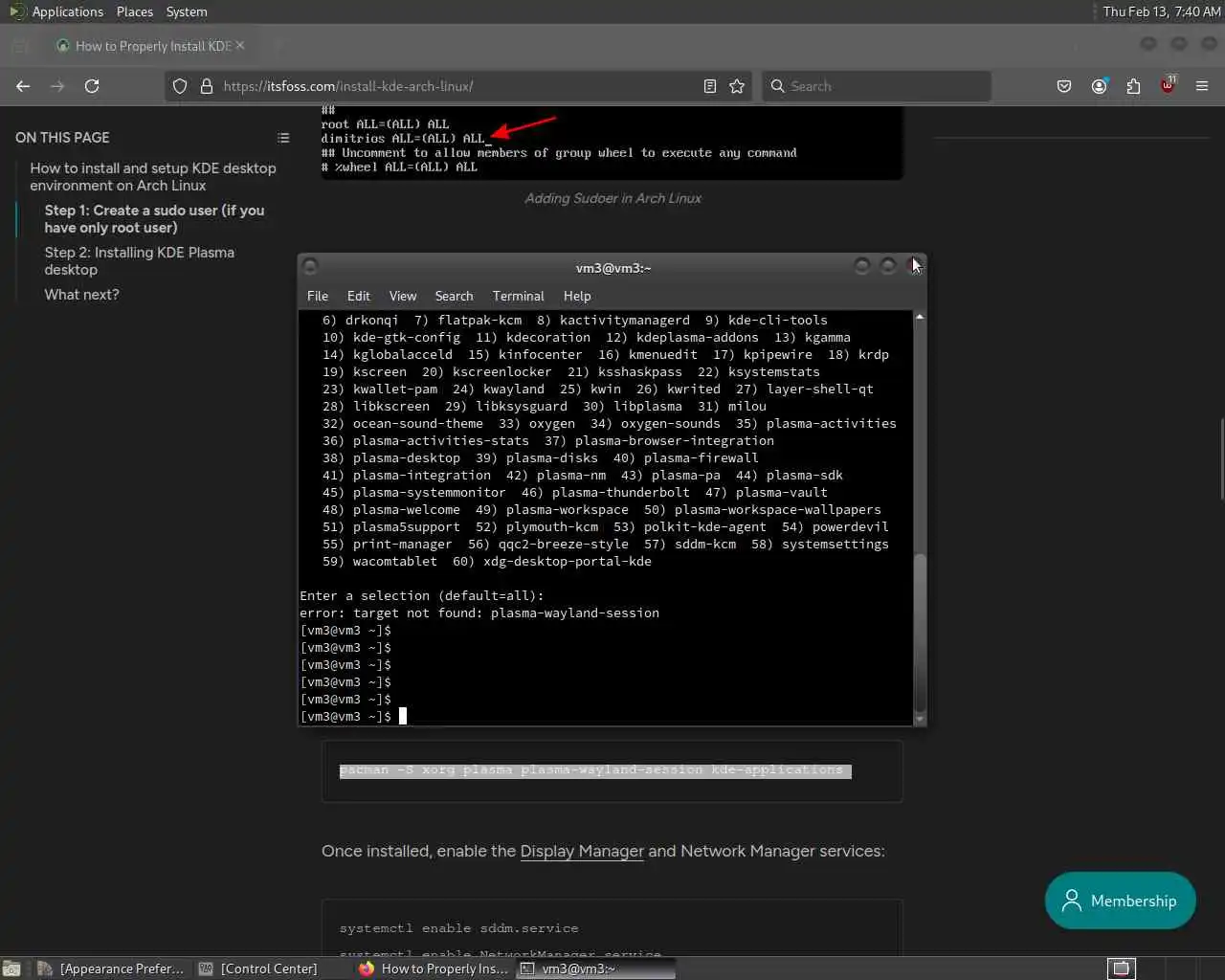Toggle reader view in the address bar
This screenshot has width=1225, height=980.
pos(710,86)
